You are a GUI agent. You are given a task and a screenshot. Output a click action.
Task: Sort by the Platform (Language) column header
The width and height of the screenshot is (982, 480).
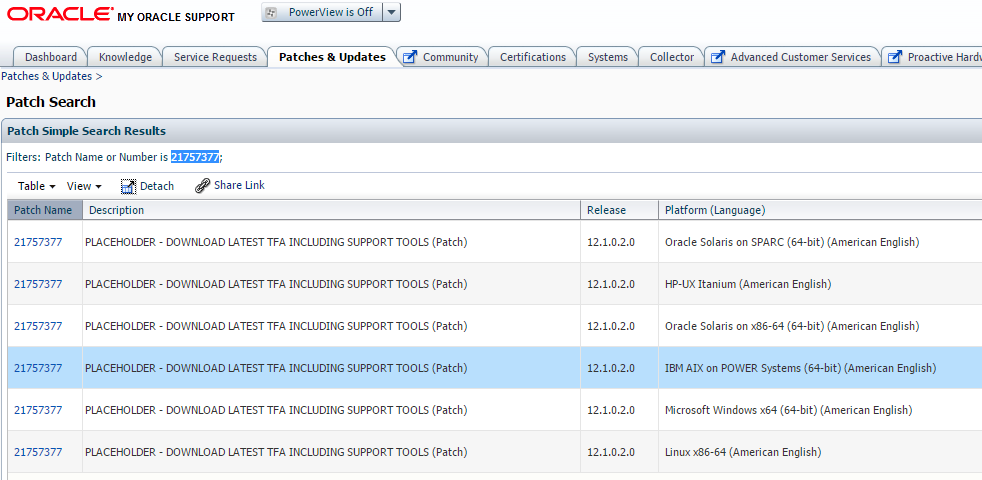pos(820,210)
